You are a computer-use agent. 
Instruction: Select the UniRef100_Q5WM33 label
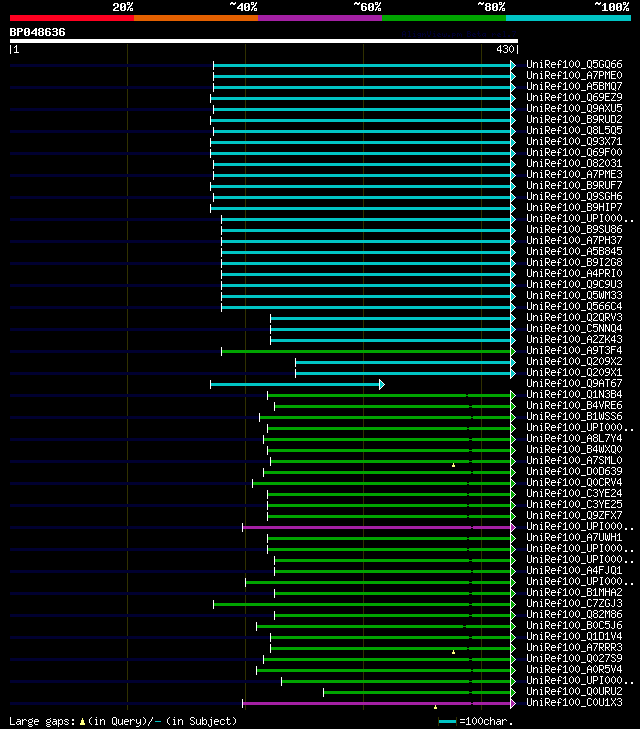pyautogui.click(x=574, y=295)
